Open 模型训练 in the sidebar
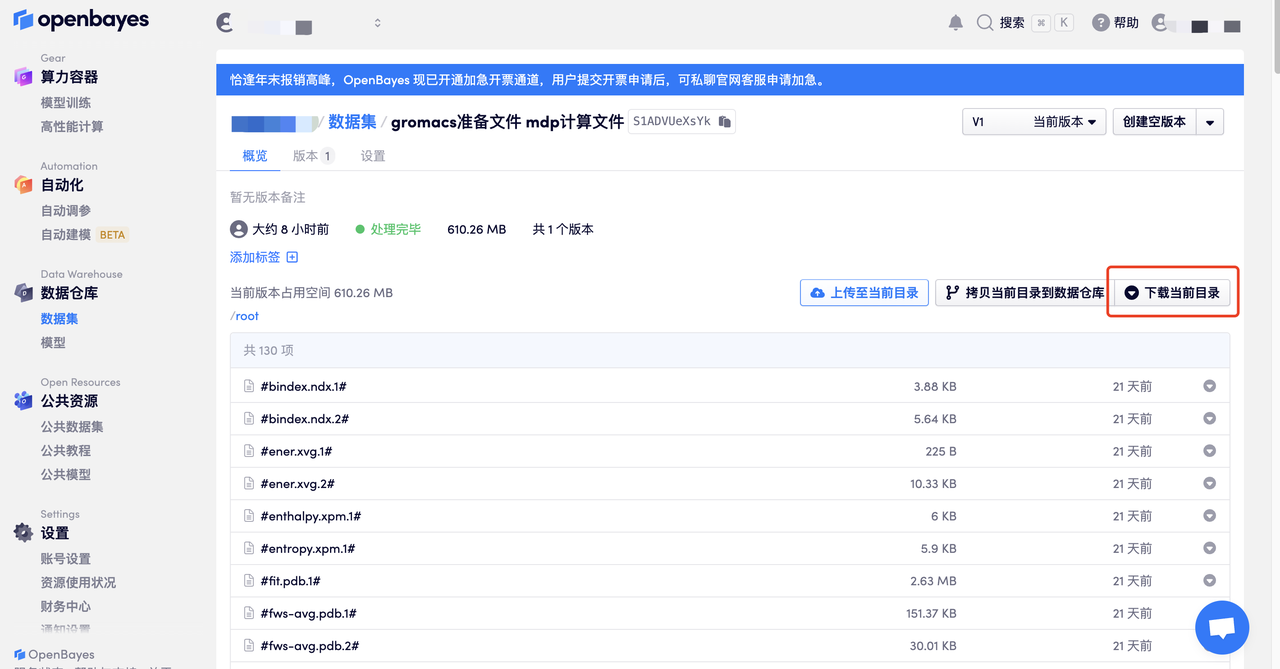 (x=66, y=103)
